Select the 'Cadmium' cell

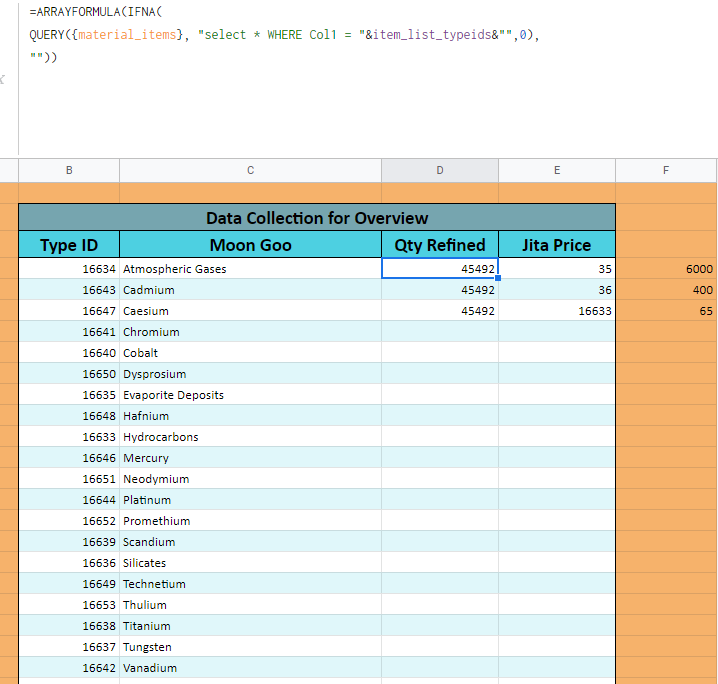click(250, 290)
